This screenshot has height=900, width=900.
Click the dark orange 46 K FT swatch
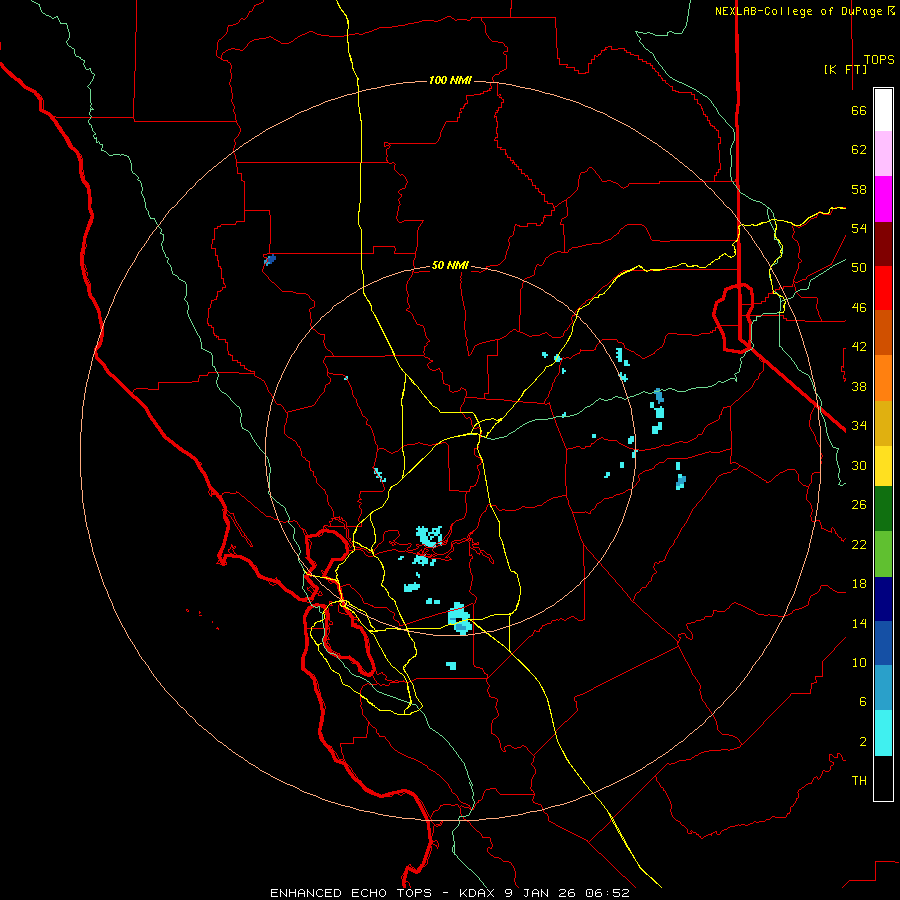(883, 332)
